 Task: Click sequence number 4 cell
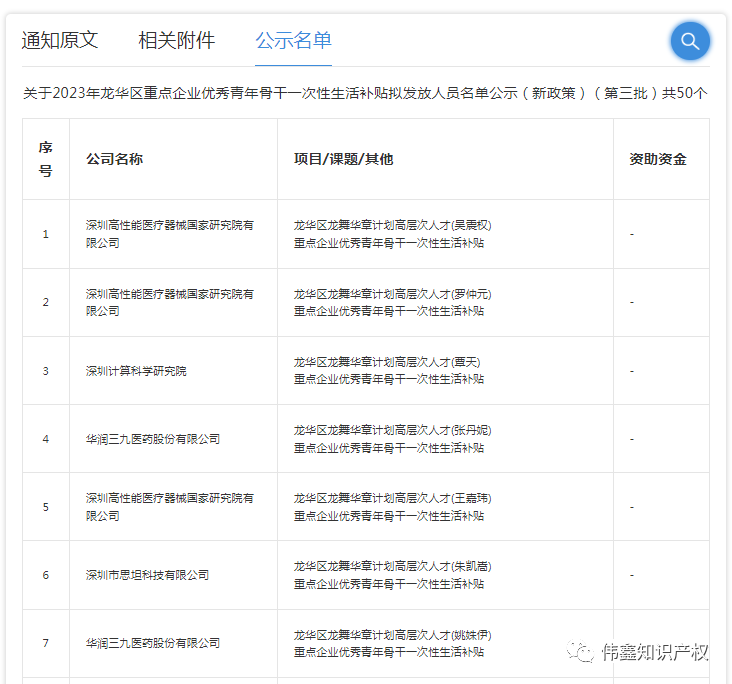point(46,439)
